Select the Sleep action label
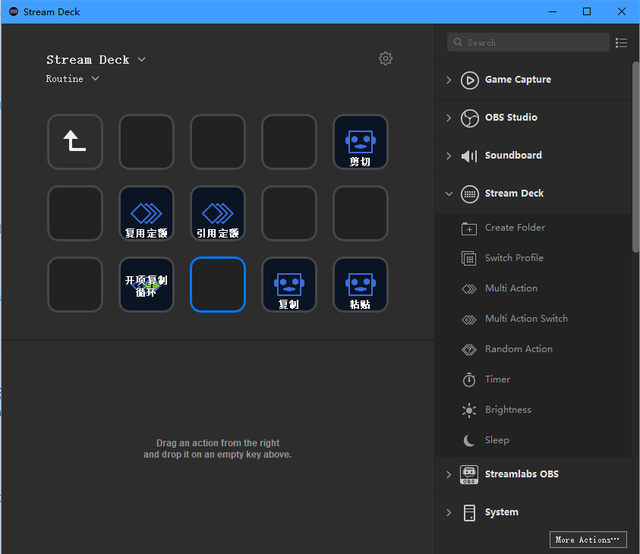 tap(497, 440)
